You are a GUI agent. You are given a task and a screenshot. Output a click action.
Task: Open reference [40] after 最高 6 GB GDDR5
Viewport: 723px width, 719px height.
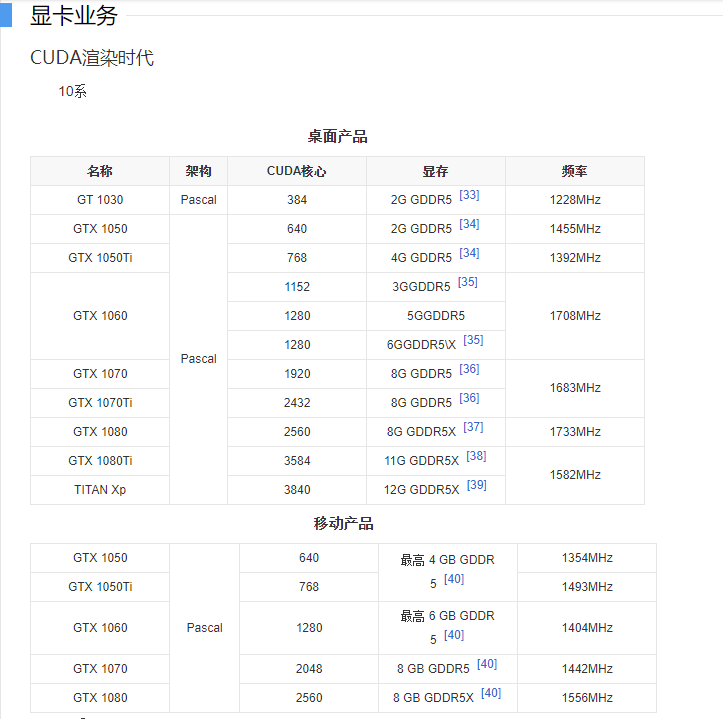click(x=454, y=636)
